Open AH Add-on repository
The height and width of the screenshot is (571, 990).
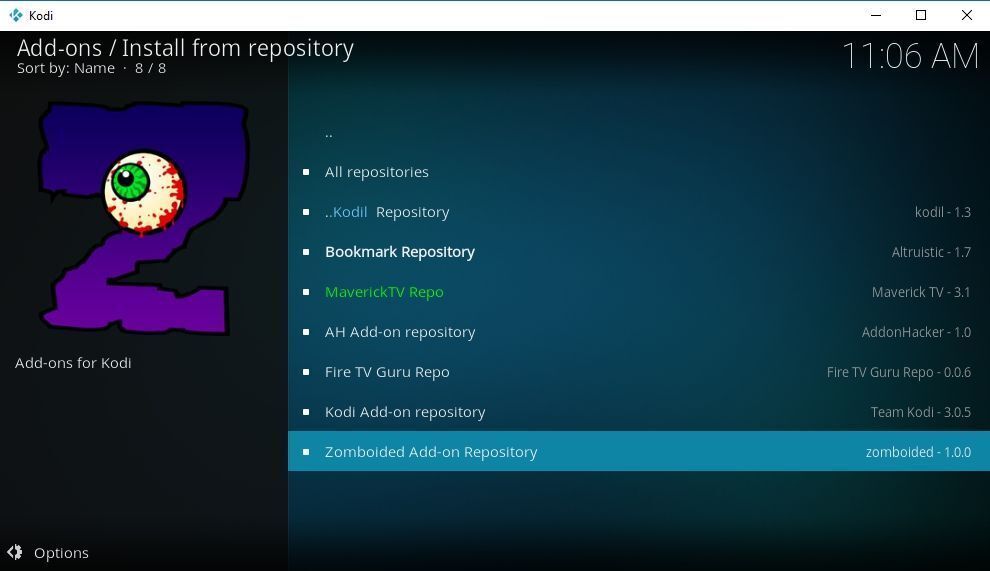tap(638, 332)
